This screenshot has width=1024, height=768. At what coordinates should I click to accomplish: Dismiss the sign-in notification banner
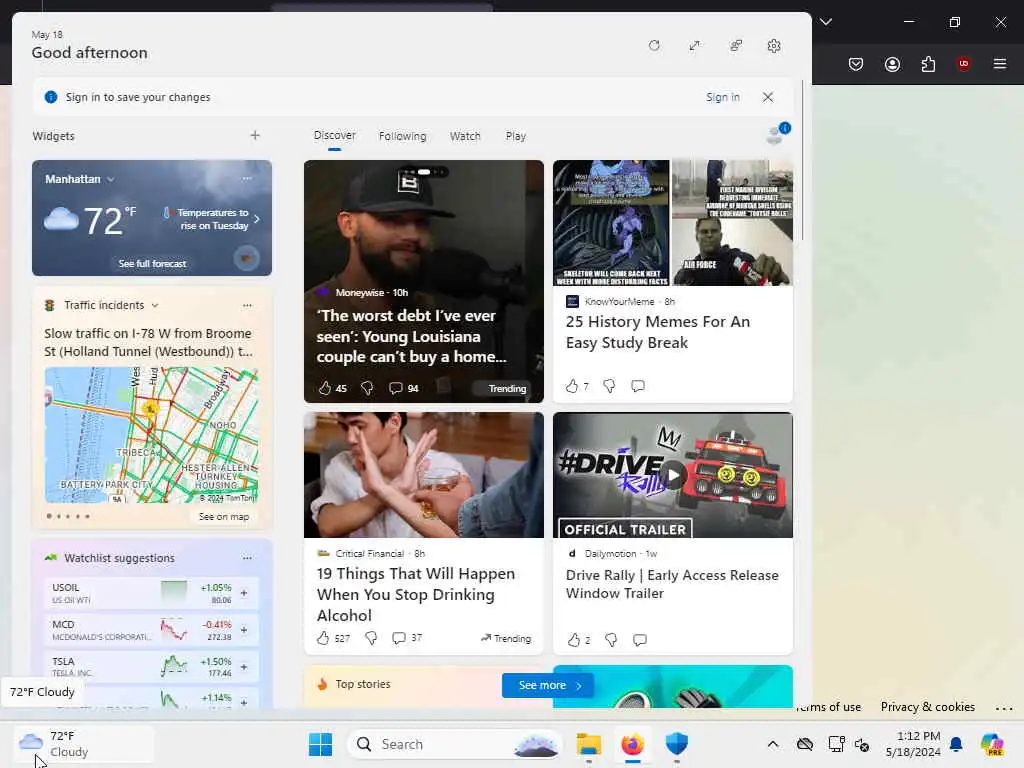coord(768,97)
